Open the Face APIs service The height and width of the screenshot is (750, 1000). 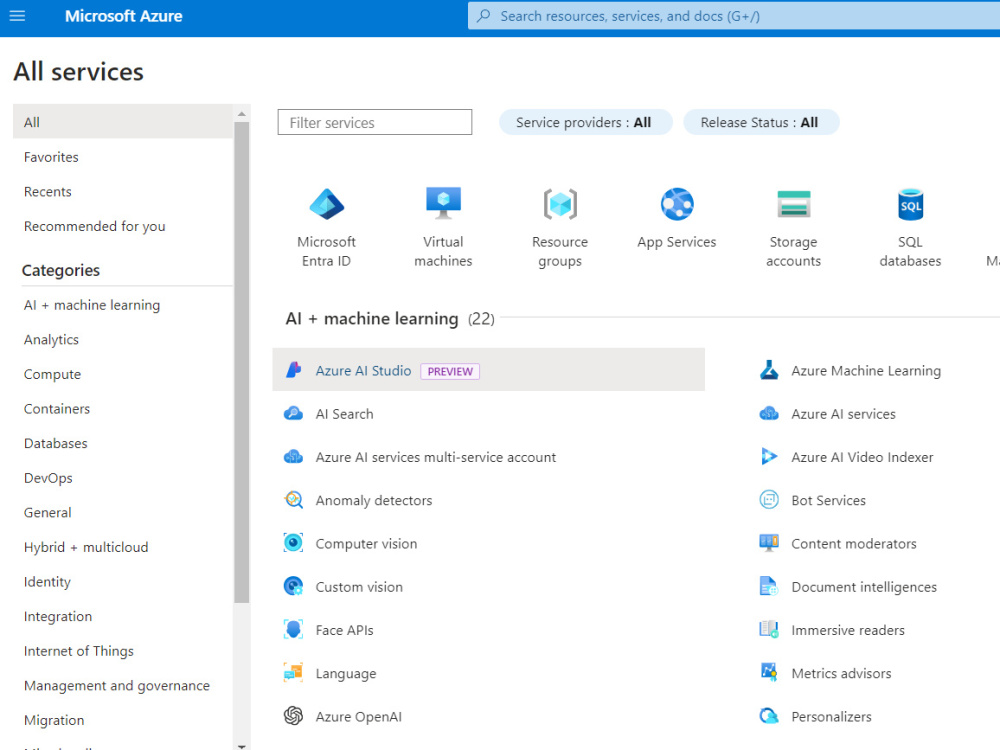[x=345, y=630]
